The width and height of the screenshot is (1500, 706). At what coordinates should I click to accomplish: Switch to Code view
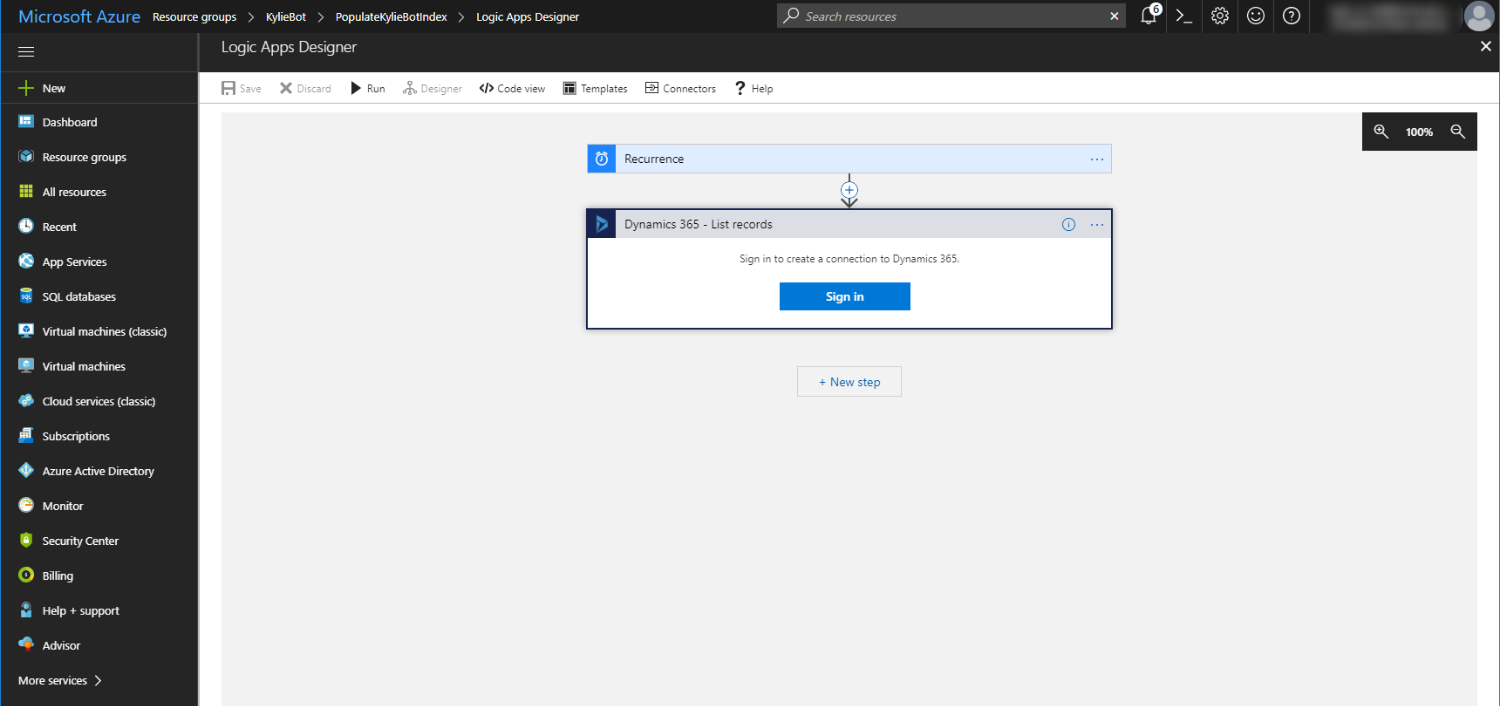[512, 88]
